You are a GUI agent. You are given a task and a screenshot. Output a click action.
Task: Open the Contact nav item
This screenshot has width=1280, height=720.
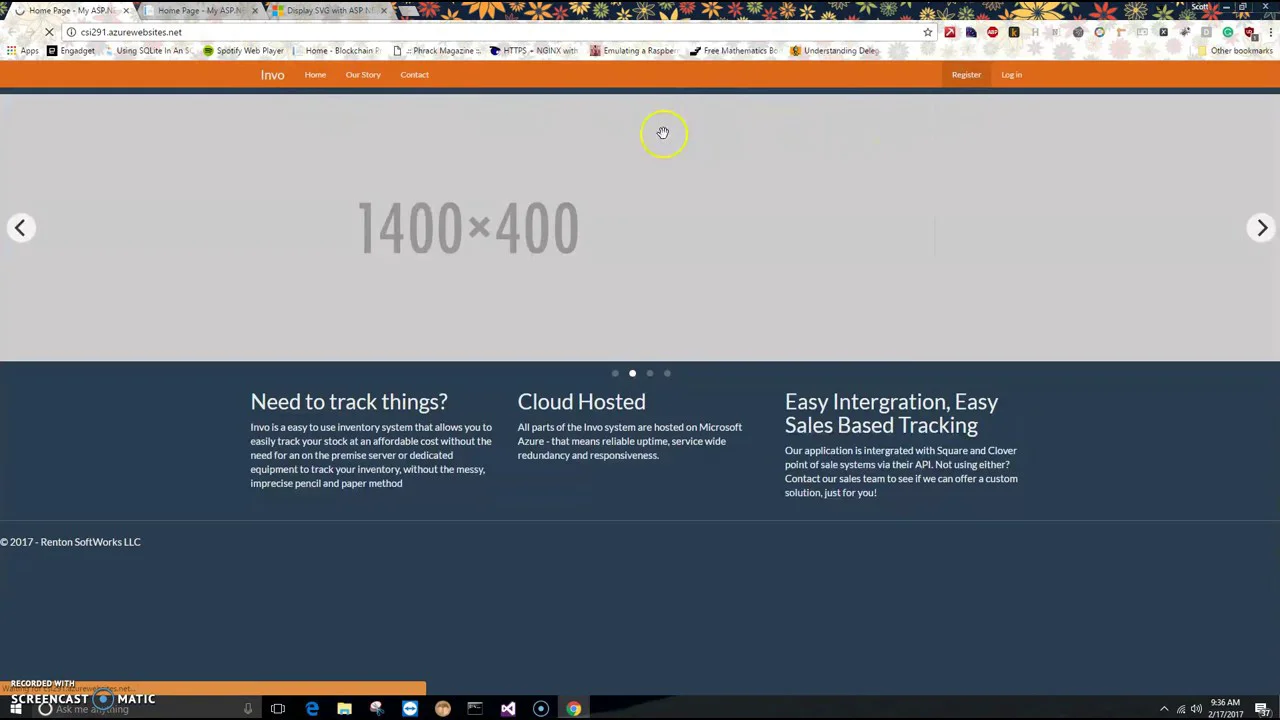tap(415, 75)
